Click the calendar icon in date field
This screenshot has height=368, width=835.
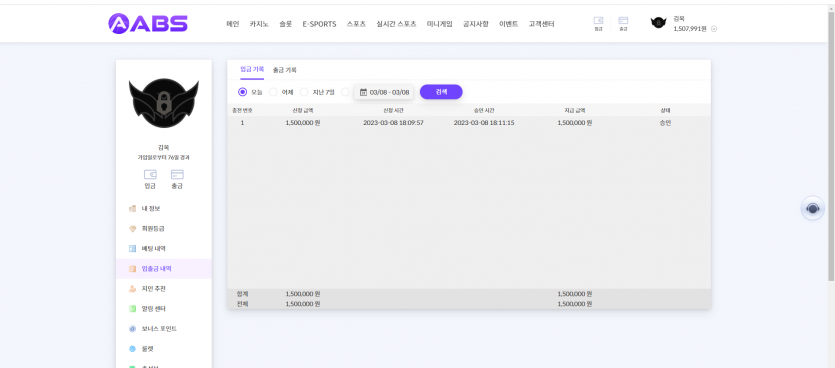(x=363, y=92)
